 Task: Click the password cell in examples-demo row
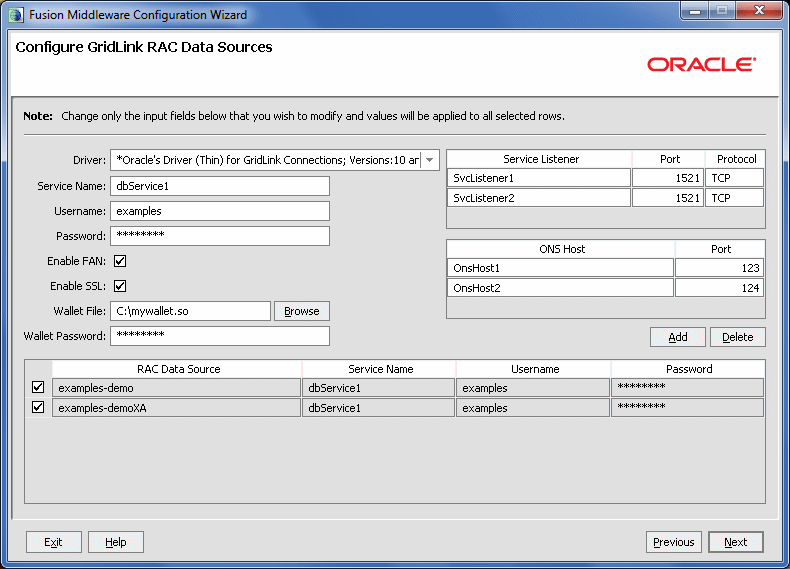tap(688, 388)
